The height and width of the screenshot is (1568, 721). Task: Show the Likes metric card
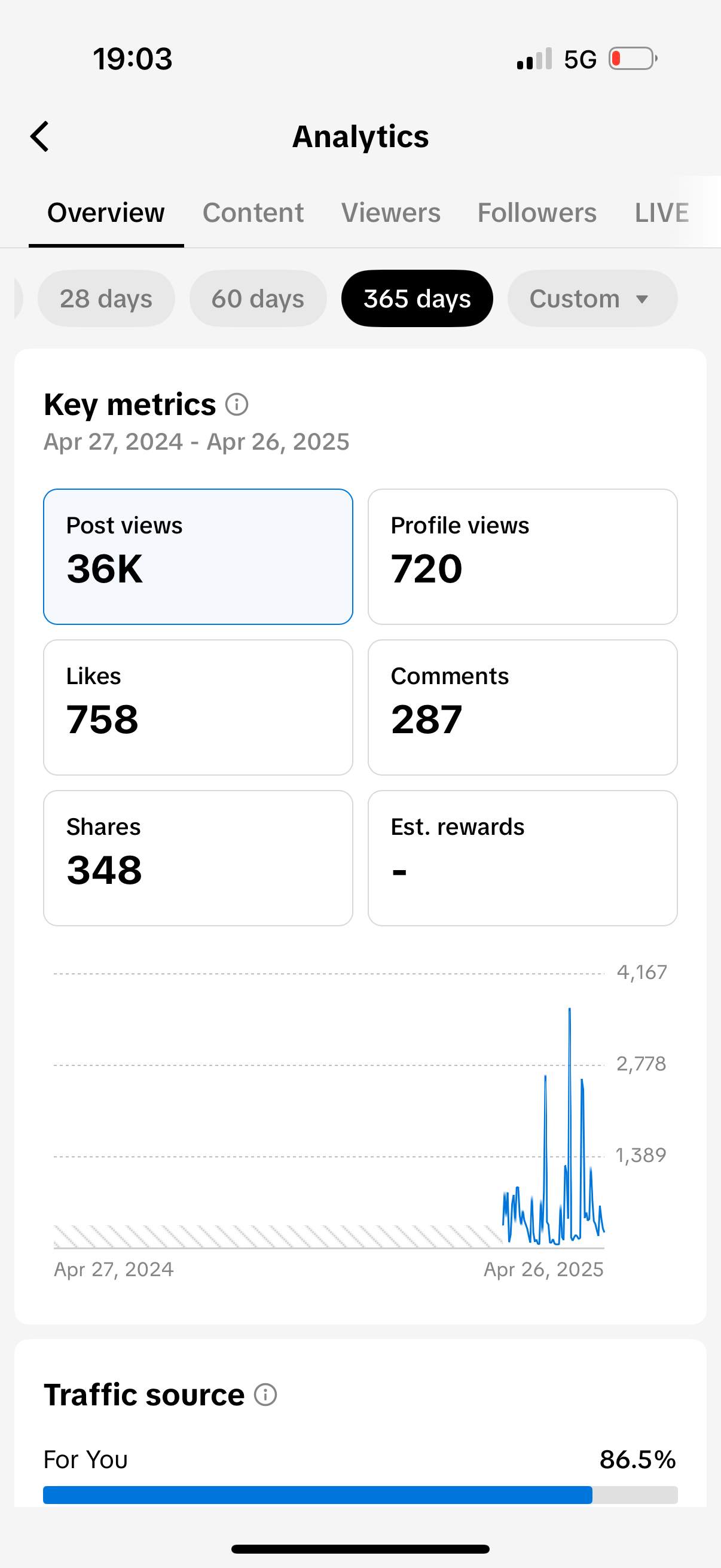(x=198, y=707)
